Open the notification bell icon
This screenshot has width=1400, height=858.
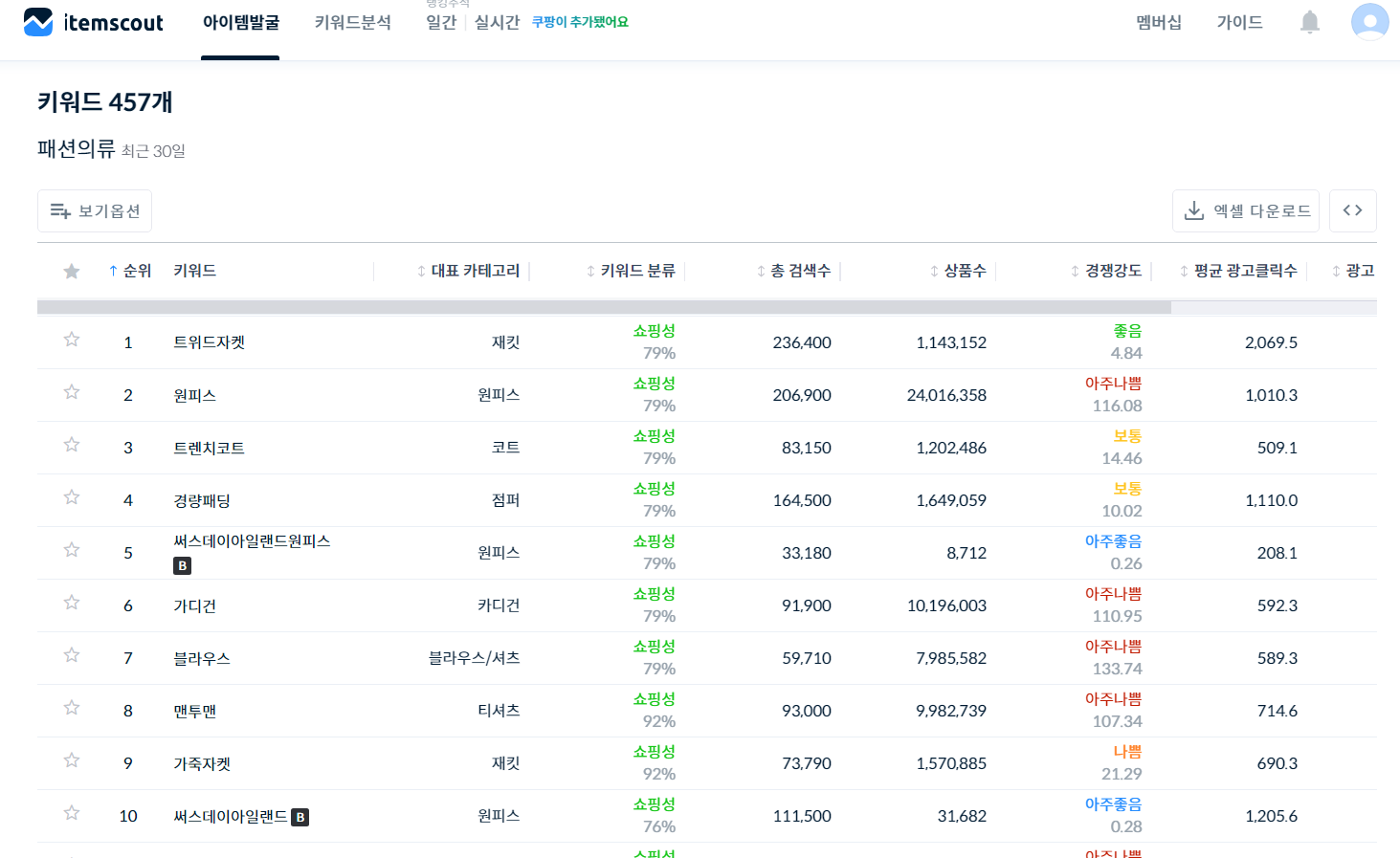tap(1309, 21)
